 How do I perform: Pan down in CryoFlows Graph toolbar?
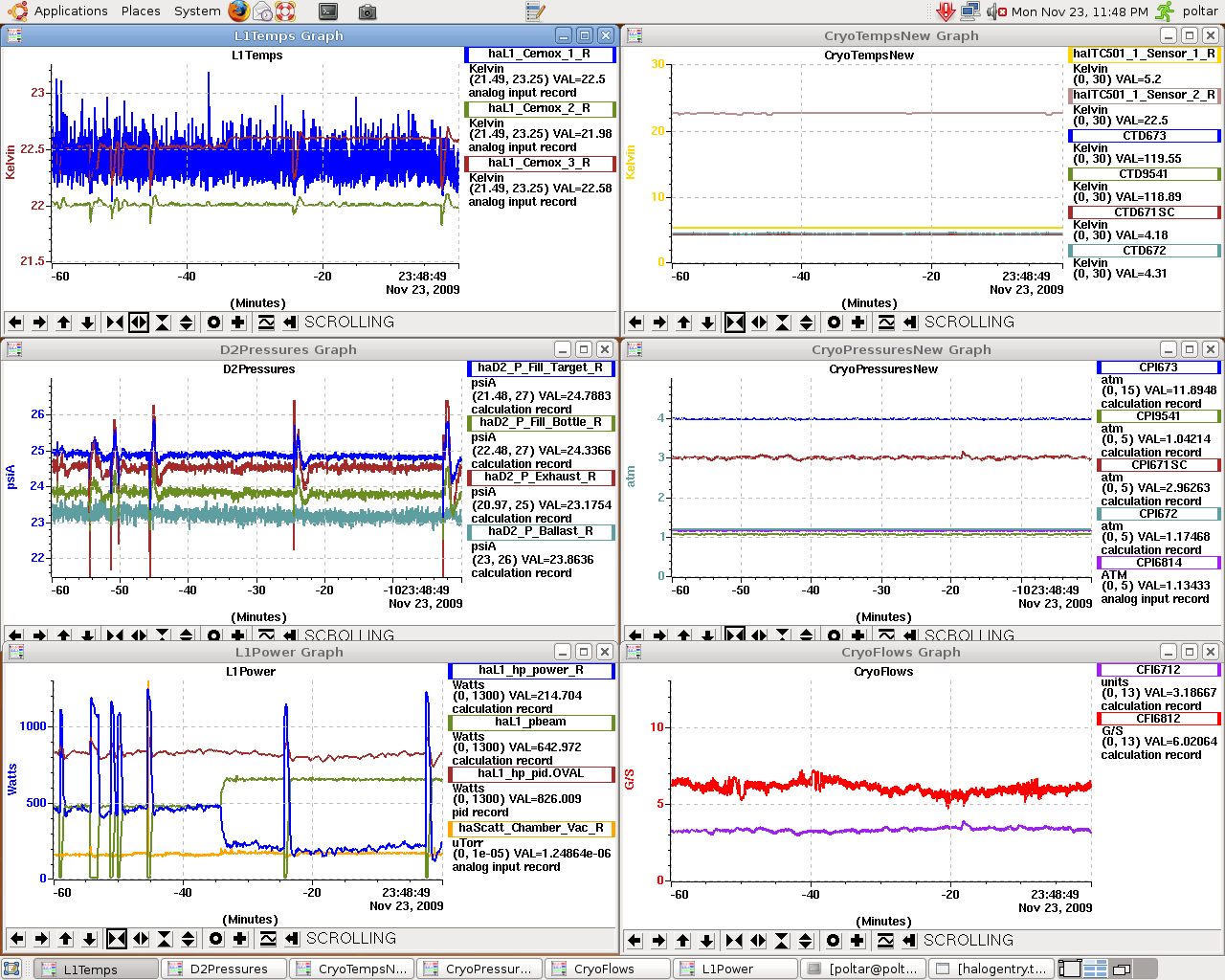(706, 941)
